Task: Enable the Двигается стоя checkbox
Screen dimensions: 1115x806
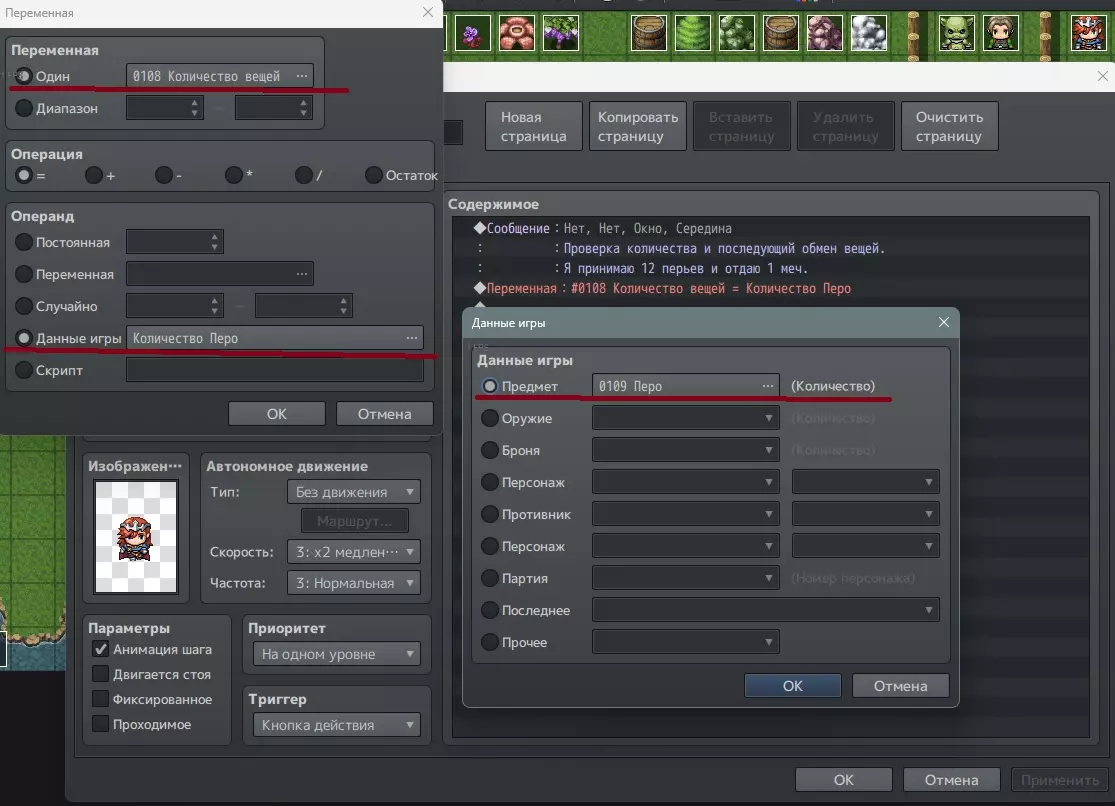Action: 100,674
